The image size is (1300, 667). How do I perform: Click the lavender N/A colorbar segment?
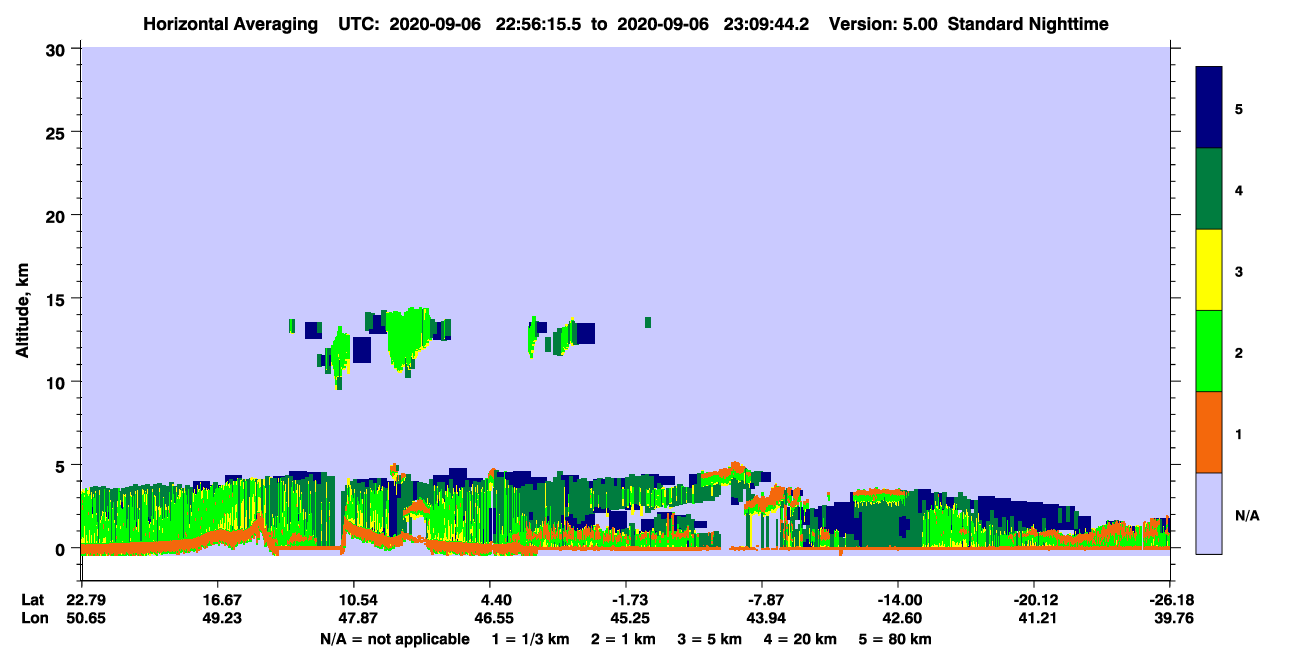tap(1209, 513)
